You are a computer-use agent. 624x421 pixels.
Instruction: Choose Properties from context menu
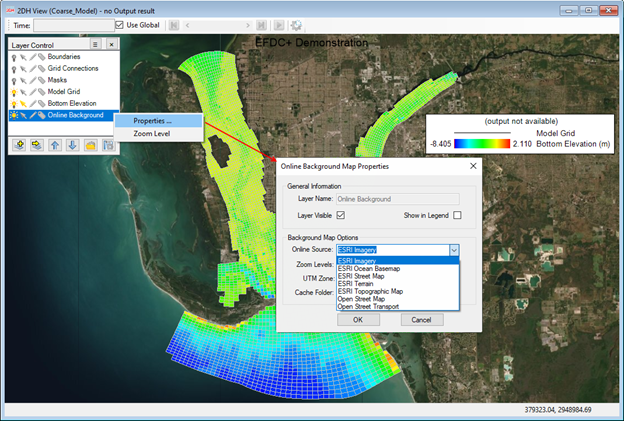tap(158, 121)
